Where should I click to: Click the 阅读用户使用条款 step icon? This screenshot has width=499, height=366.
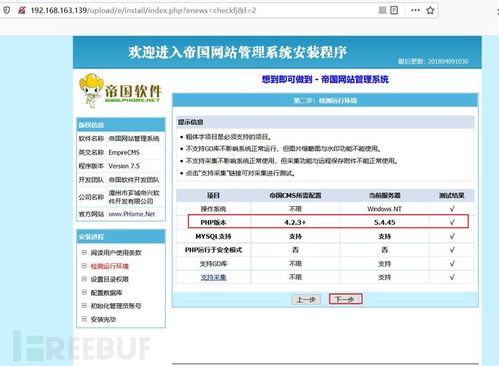[x=84, y=252]
